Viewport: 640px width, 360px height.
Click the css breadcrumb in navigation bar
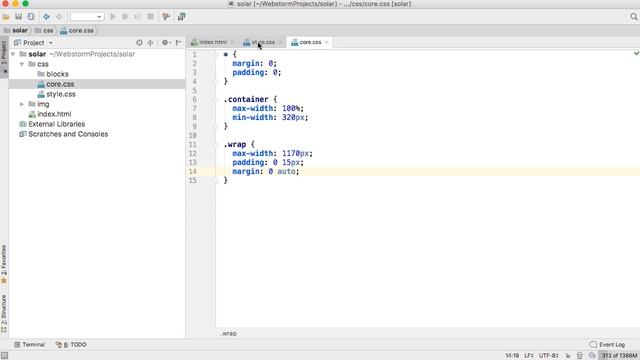pyautogui.click(x=44, y=31)
